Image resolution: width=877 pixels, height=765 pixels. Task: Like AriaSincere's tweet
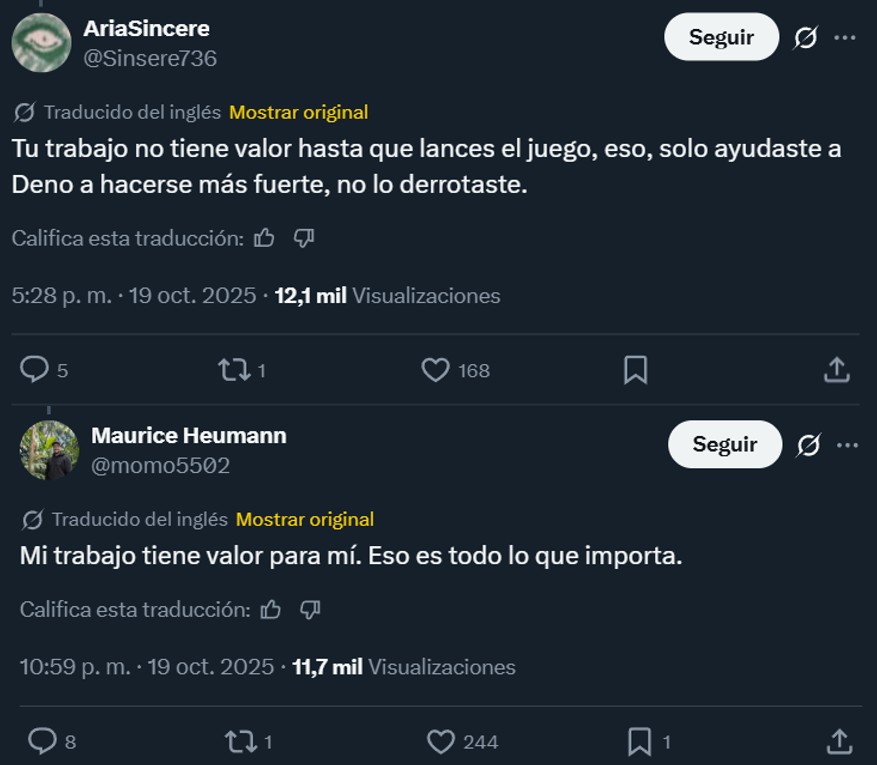pos(436,370)
